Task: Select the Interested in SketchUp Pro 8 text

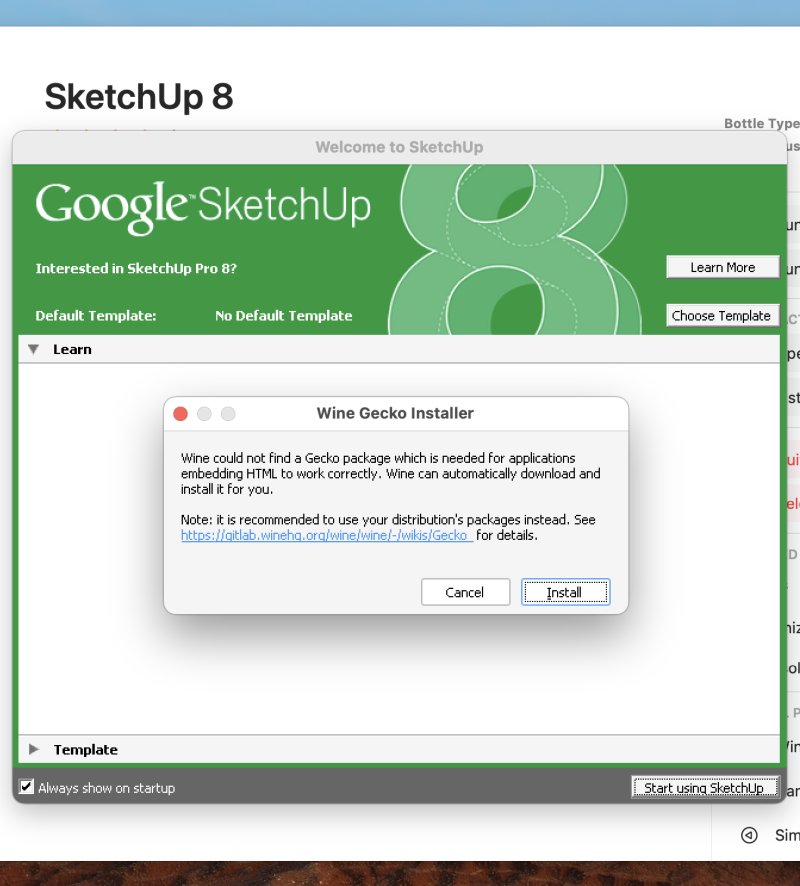Action: pyautogui.click(x=136, y=268)
